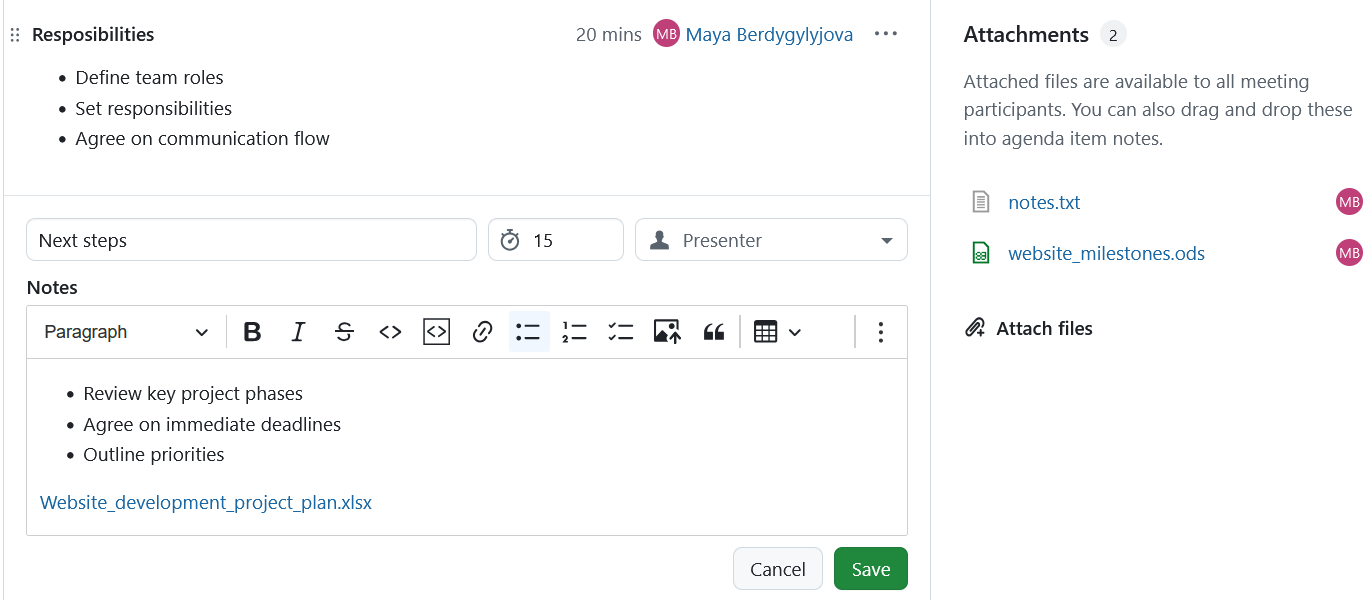The width and height of the screenshot is (1372, 600).
Task: Toggle bold formatting in the notes toolbar
Action: click(252, 331)
